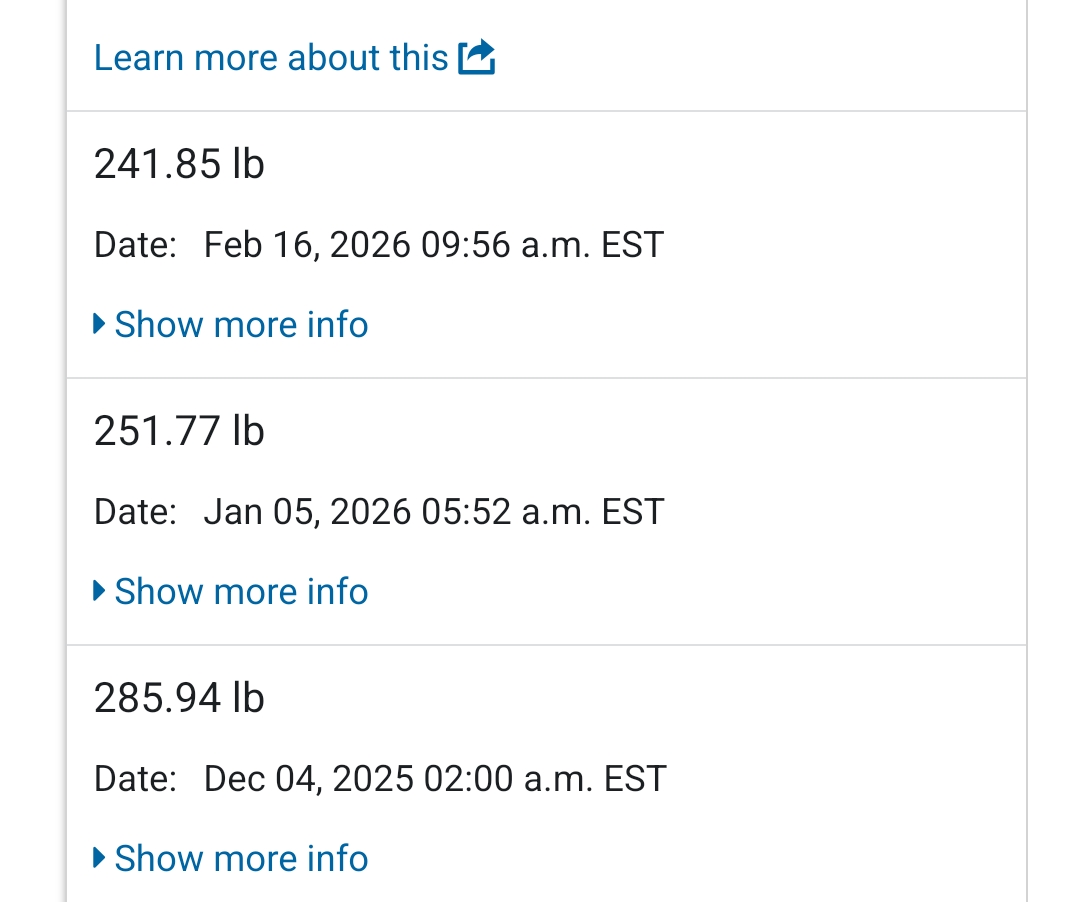This screenshot has width=1080, height=902.
Task: Tap the Feb 16, 2026 date text
Action: 307,245
